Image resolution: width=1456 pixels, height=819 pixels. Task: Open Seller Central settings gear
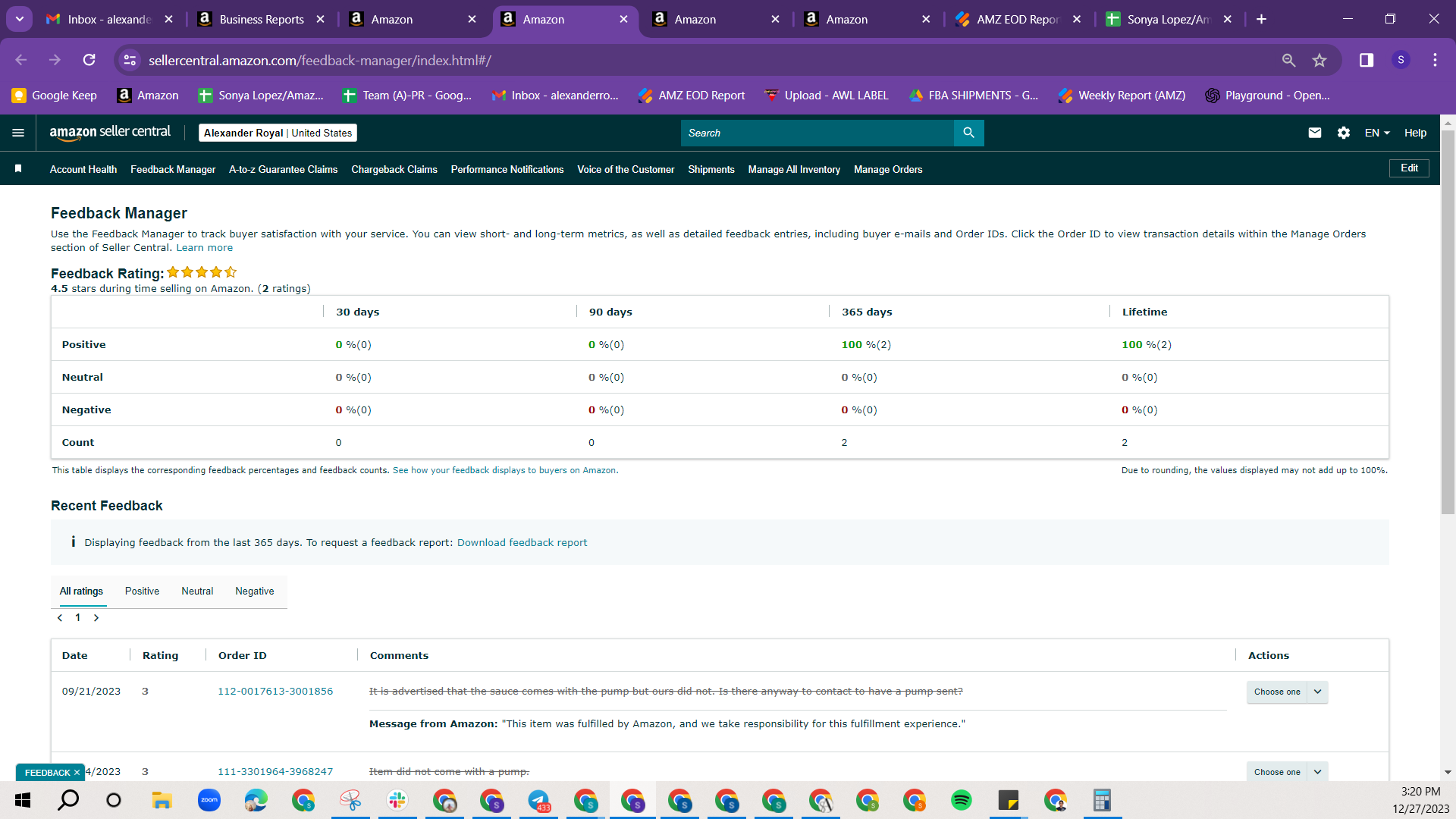(1344, 133)
